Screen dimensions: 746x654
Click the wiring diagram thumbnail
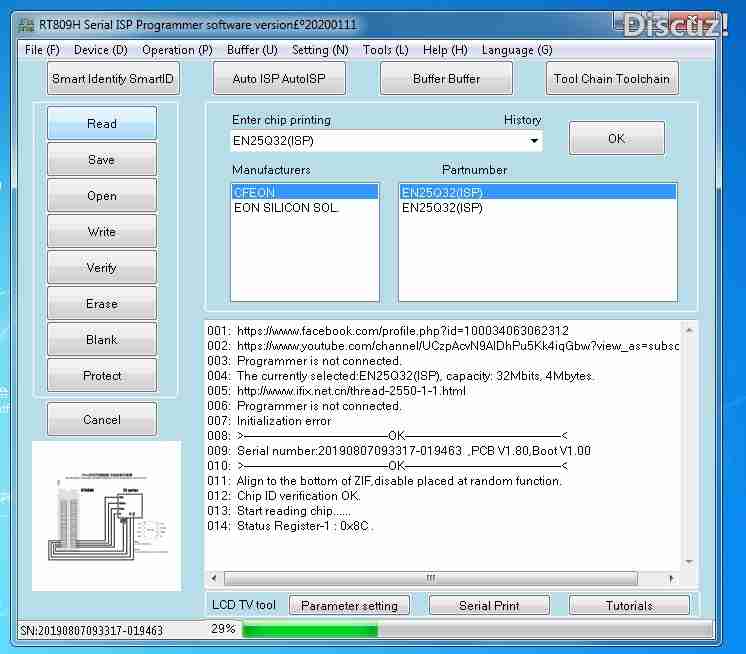click(106, 516)
